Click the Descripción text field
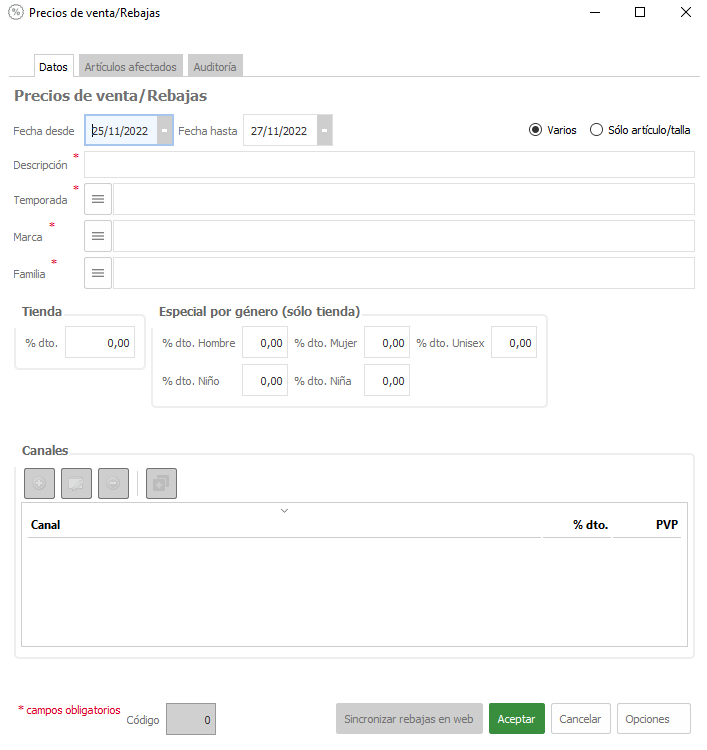Screen dimensions: 707x750 (389, 165)
